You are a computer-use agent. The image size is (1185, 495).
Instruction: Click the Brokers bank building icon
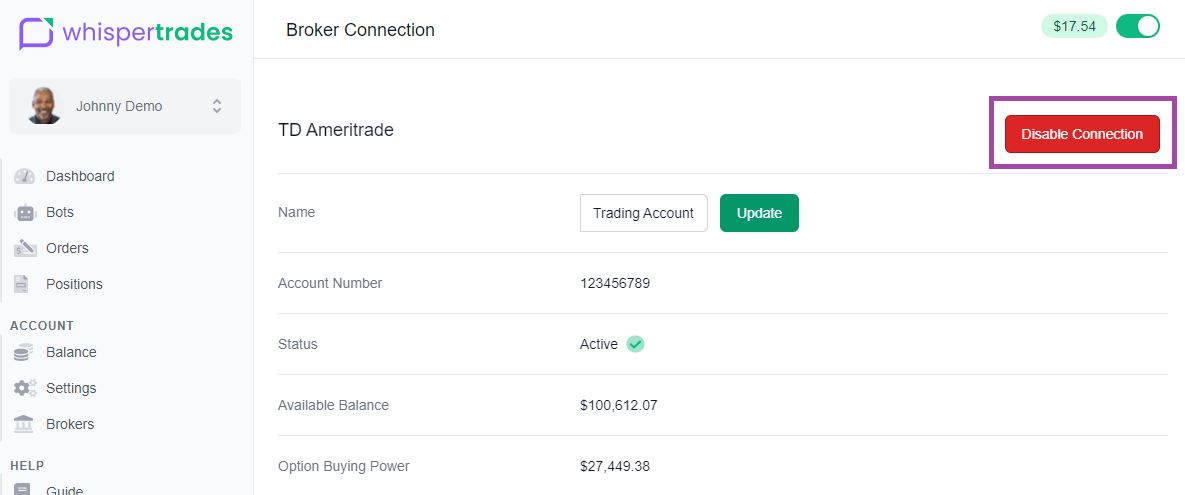coord(24,424)
